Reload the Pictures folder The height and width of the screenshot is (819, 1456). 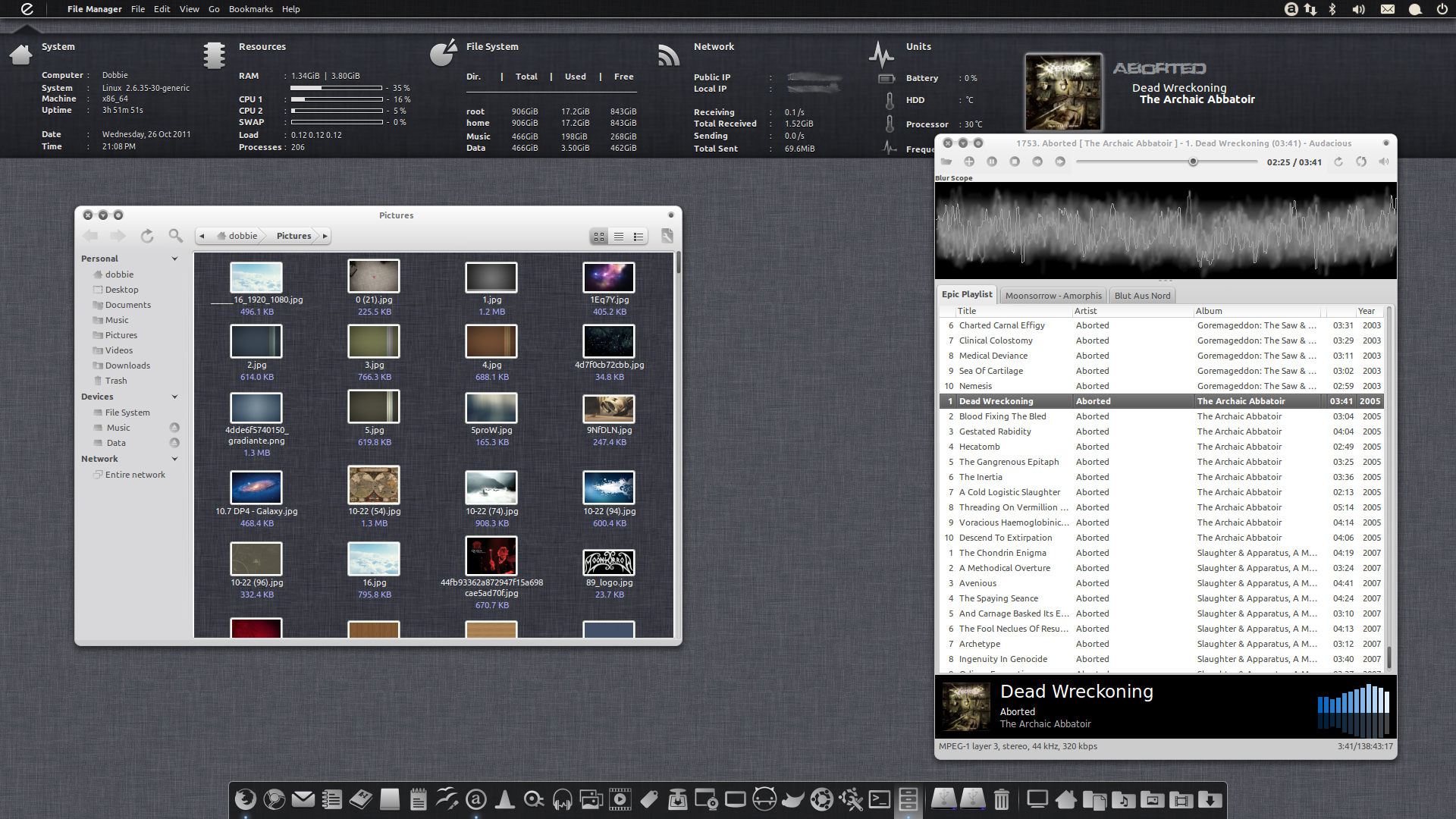pos(147,236)
